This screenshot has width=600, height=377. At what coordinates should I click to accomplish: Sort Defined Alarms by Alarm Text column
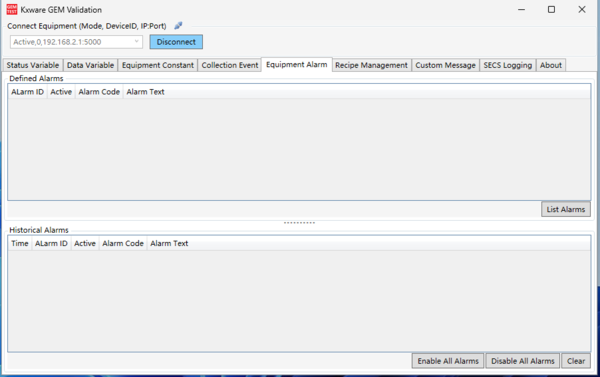(145, 92)
